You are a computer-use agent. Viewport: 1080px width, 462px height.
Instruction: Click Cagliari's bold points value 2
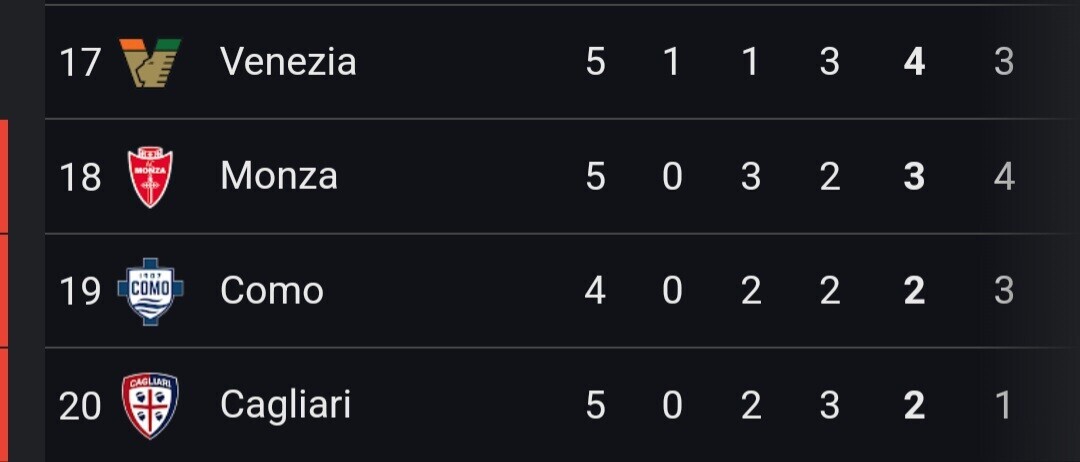[x=914, y=406]
